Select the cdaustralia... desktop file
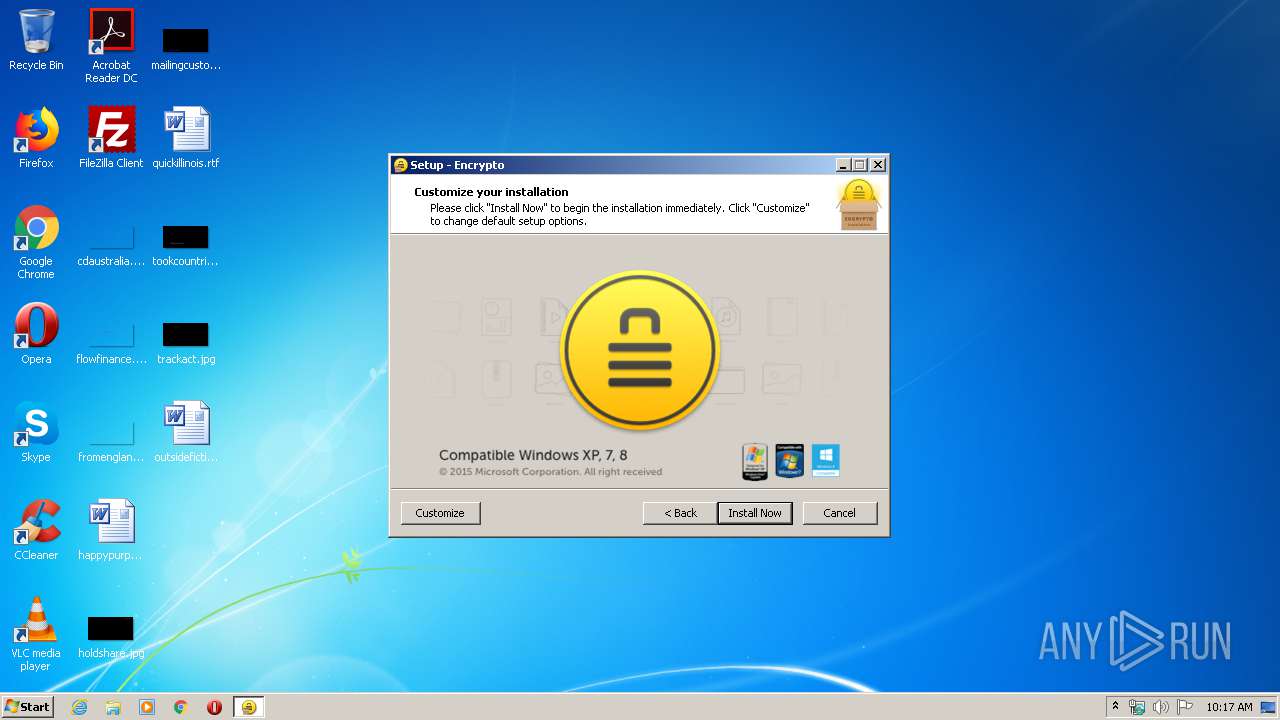 [111, 247]
